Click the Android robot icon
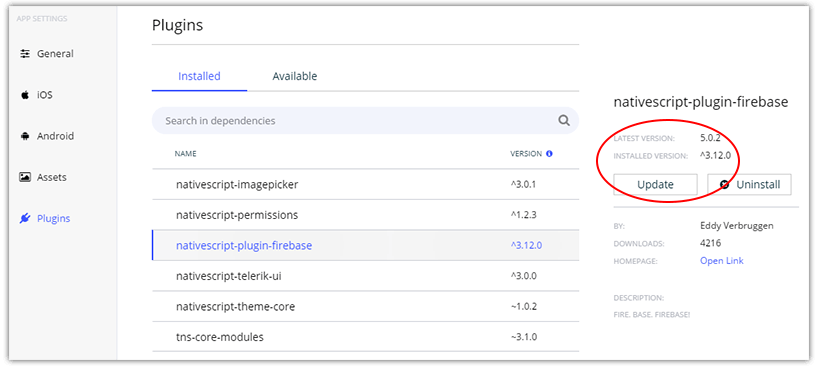The height and width of the screenshot is (369, 818). tap(25, 136)
